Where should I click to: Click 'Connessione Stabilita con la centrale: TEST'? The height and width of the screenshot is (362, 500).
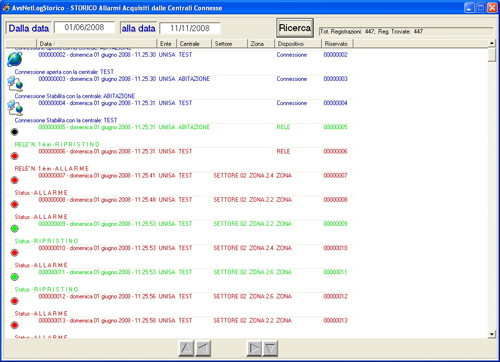pyautogui.click(x=66, y=120)
